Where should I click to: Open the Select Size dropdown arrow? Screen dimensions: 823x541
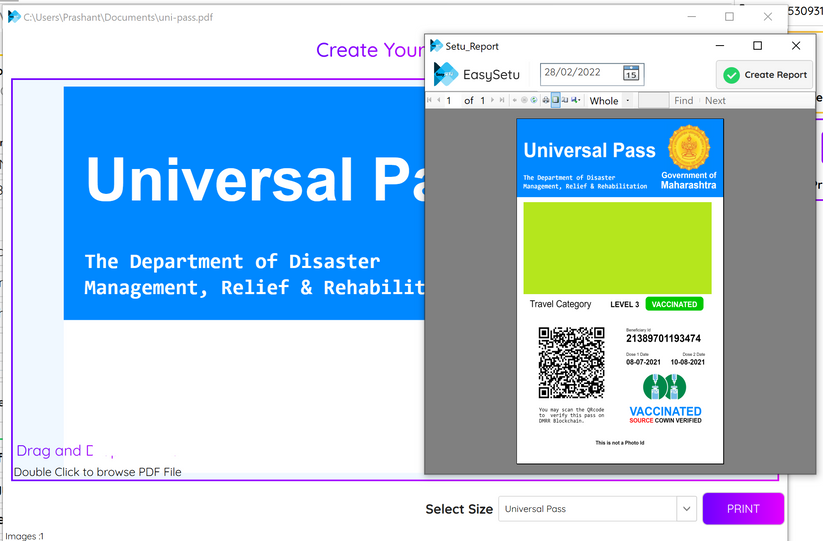click(x=687, y=509)
